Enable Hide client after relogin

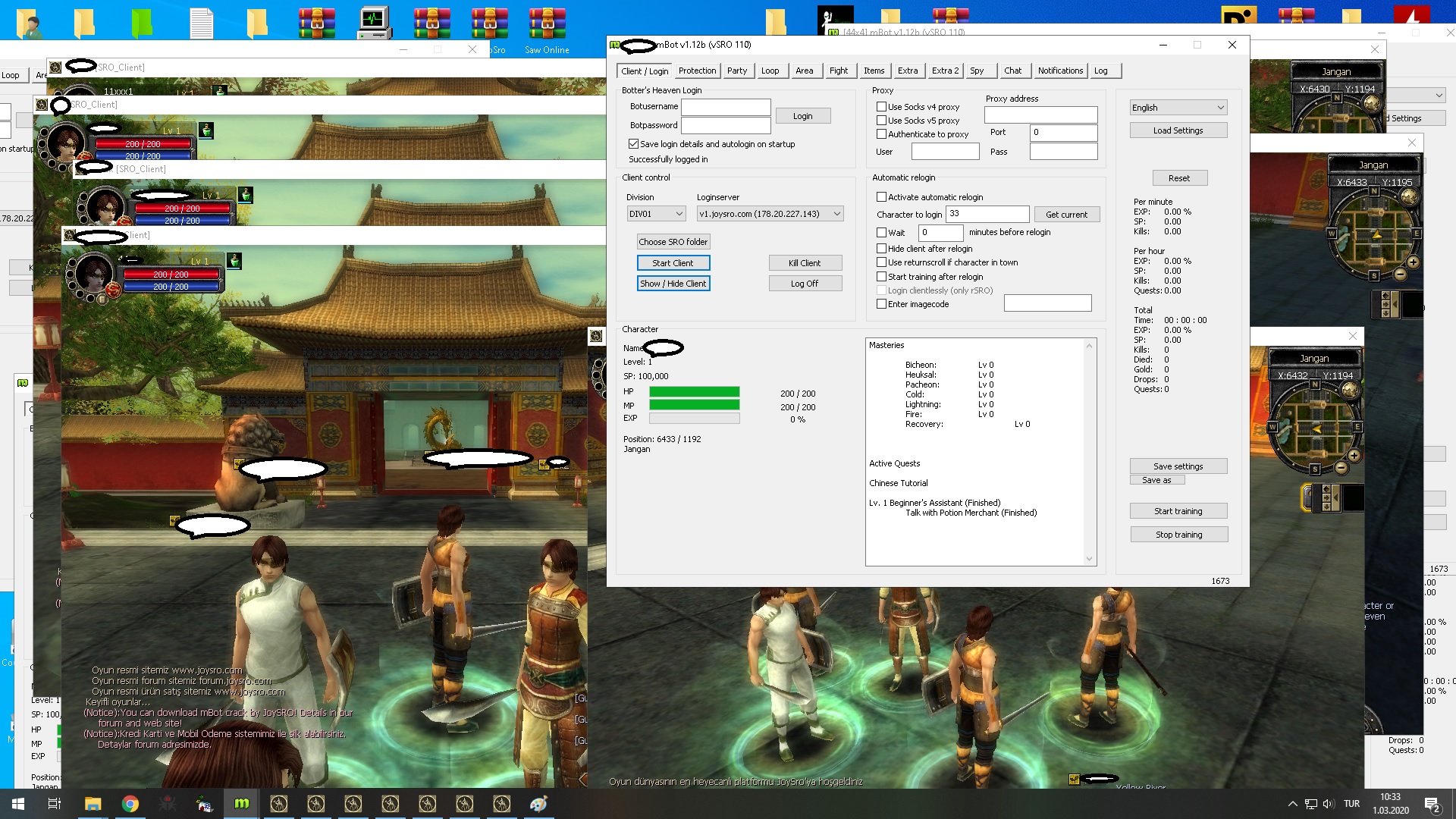click(881, 249)
